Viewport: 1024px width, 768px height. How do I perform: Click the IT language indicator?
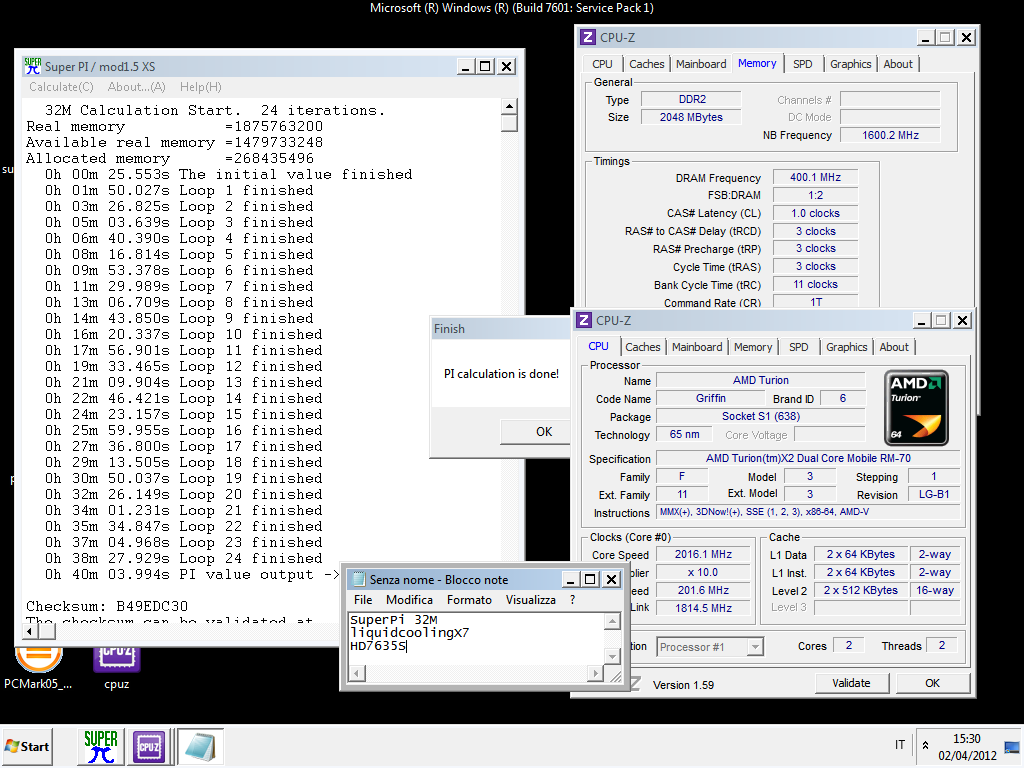point(900,744)
